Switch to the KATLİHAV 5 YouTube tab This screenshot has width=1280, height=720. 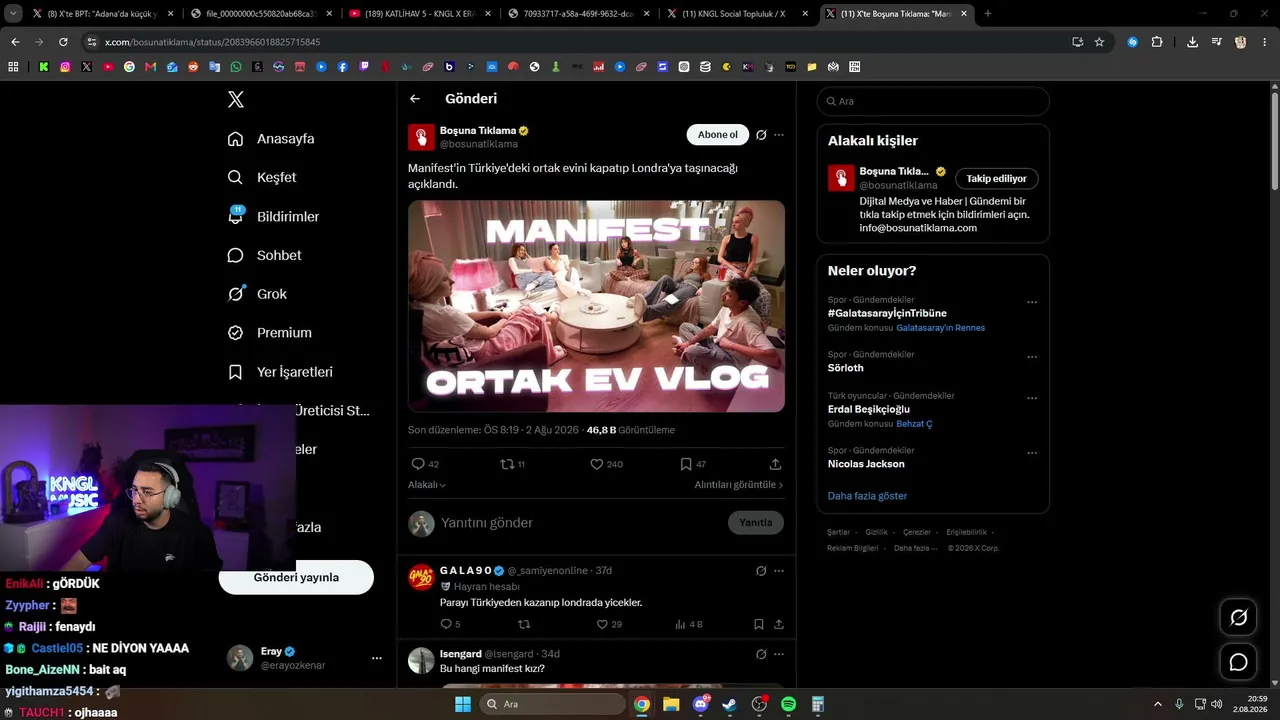coord(419,14)
